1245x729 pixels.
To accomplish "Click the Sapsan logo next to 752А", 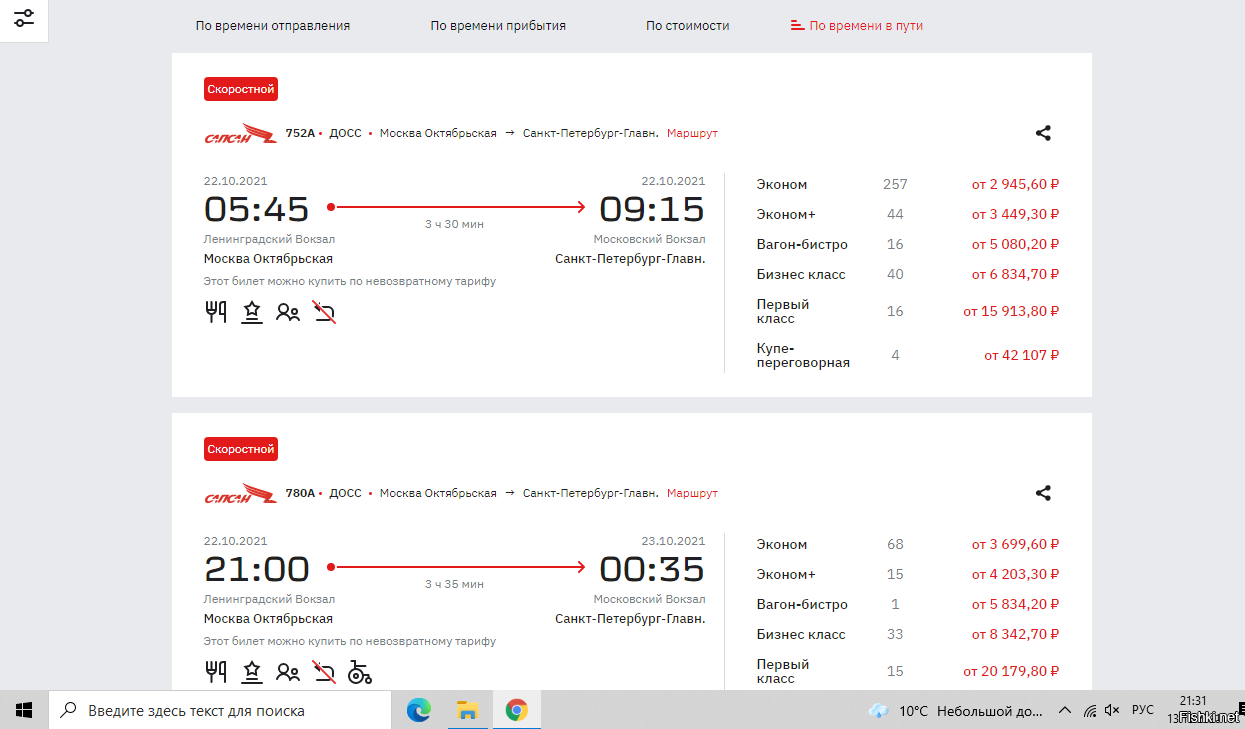I will pyautogui.click(x=241, y=133).
